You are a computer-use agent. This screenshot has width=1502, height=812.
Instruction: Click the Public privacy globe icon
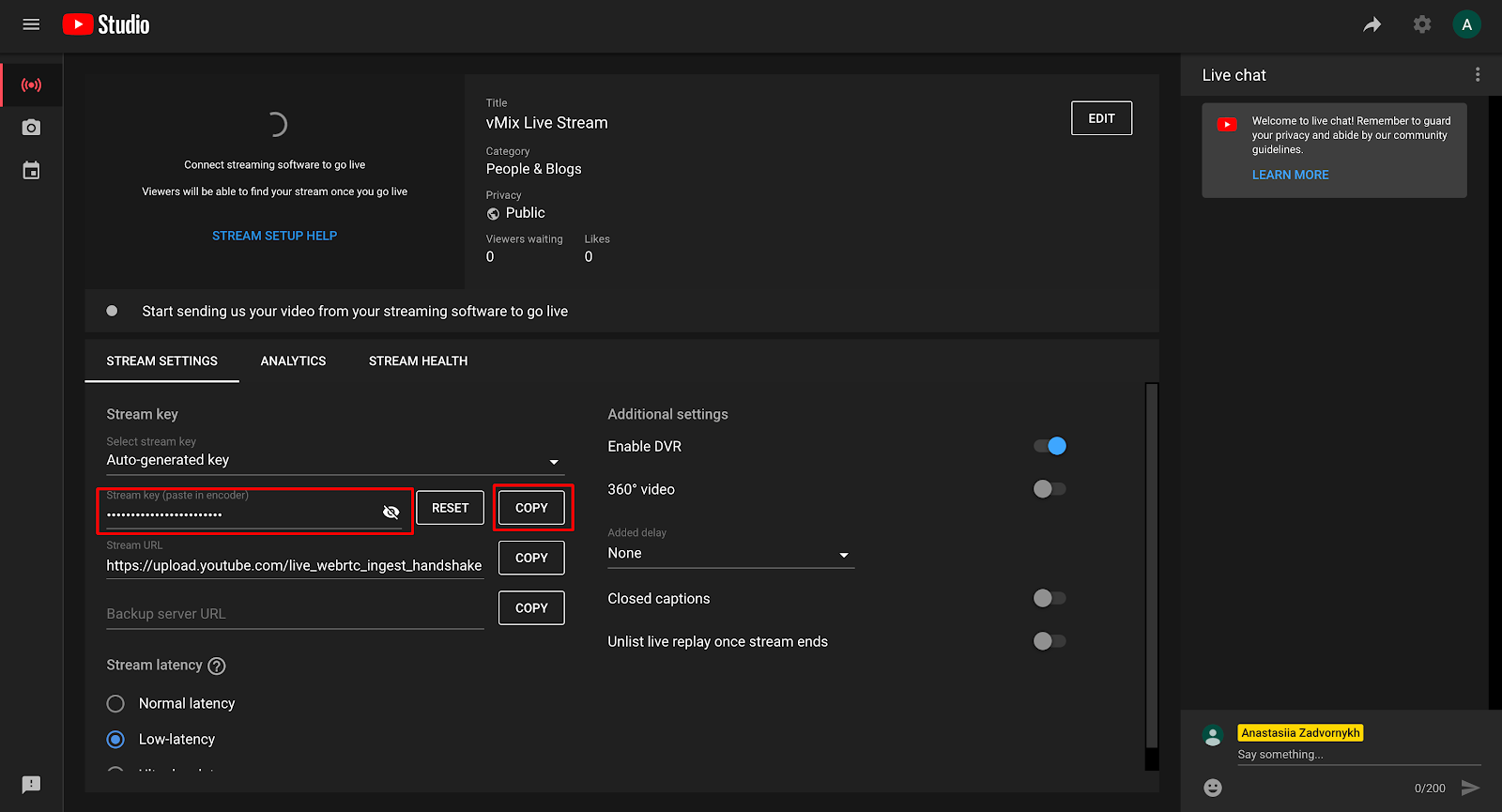coord(493,214)
